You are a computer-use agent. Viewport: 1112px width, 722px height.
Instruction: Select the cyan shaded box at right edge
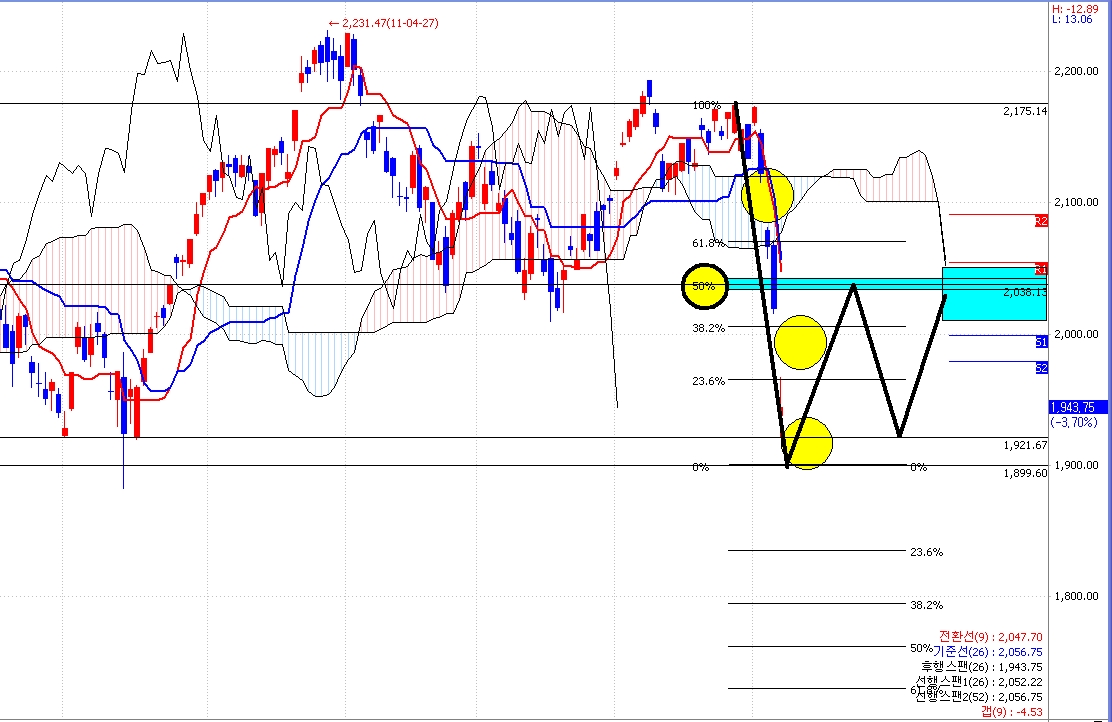click(994, 294)
